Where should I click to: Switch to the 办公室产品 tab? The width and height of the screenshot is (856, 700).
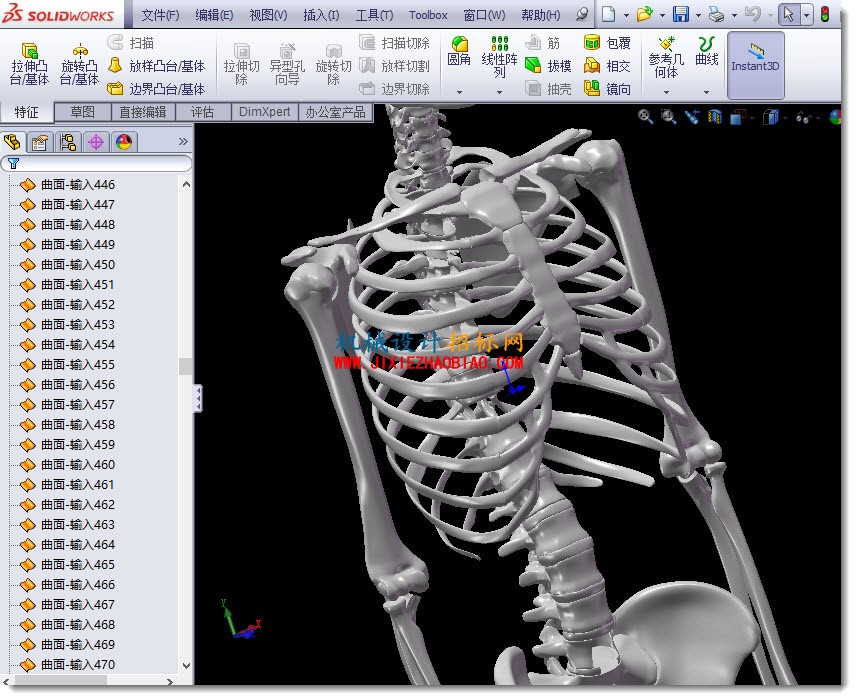coord(335,112)
